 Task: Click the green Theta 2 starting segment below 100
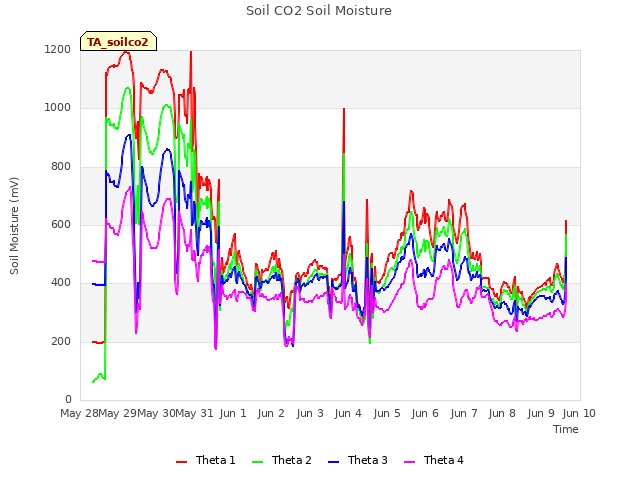coord(99,377)
